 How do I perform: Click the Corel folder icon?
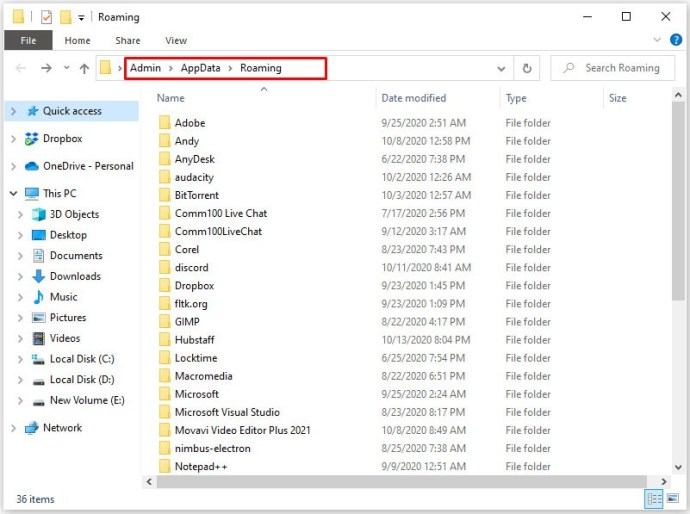165,249
